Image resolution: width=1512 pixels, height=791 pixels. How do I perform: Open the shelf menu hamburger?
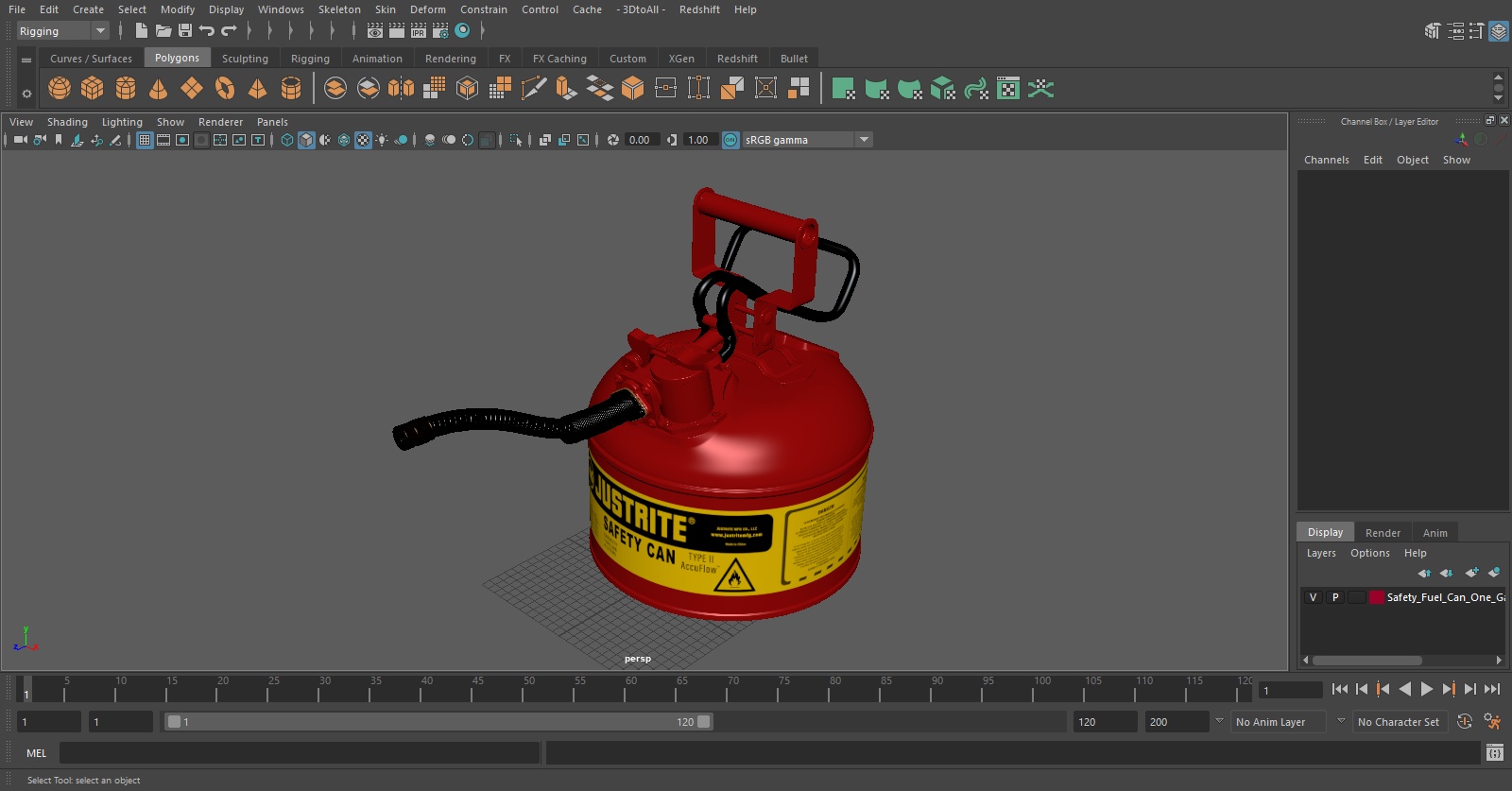pos(26,60)
